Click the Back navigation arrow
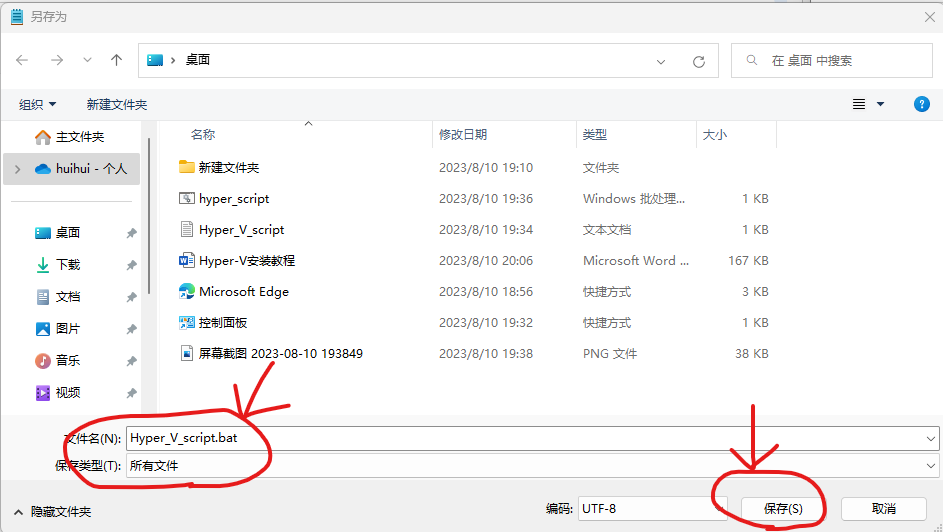Image resolution: width=943 pixels, height=532 pixels. (22, 60)
